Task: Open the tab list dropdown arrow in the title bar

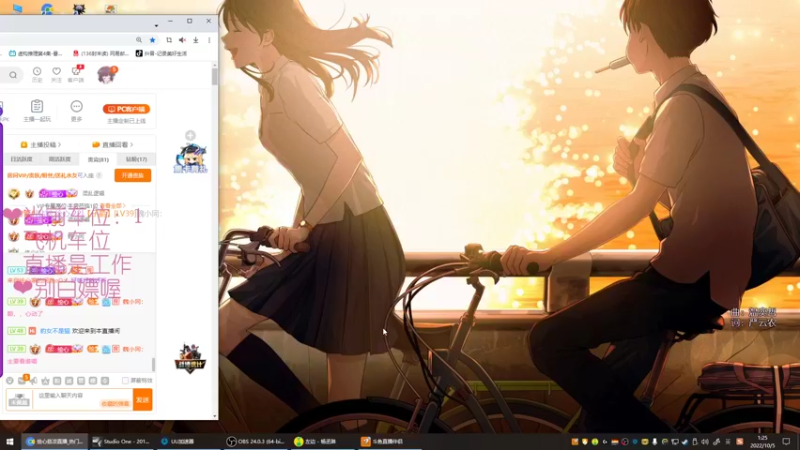Action: click(156, 26)
